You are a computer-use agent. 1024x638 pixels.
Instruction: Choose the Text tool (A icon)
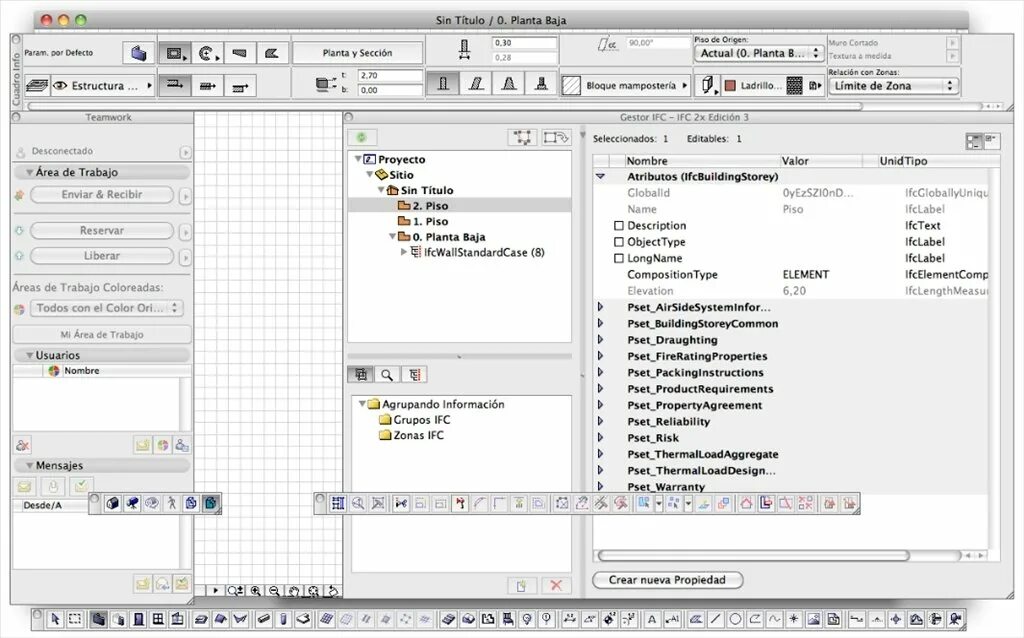[652, 618]
